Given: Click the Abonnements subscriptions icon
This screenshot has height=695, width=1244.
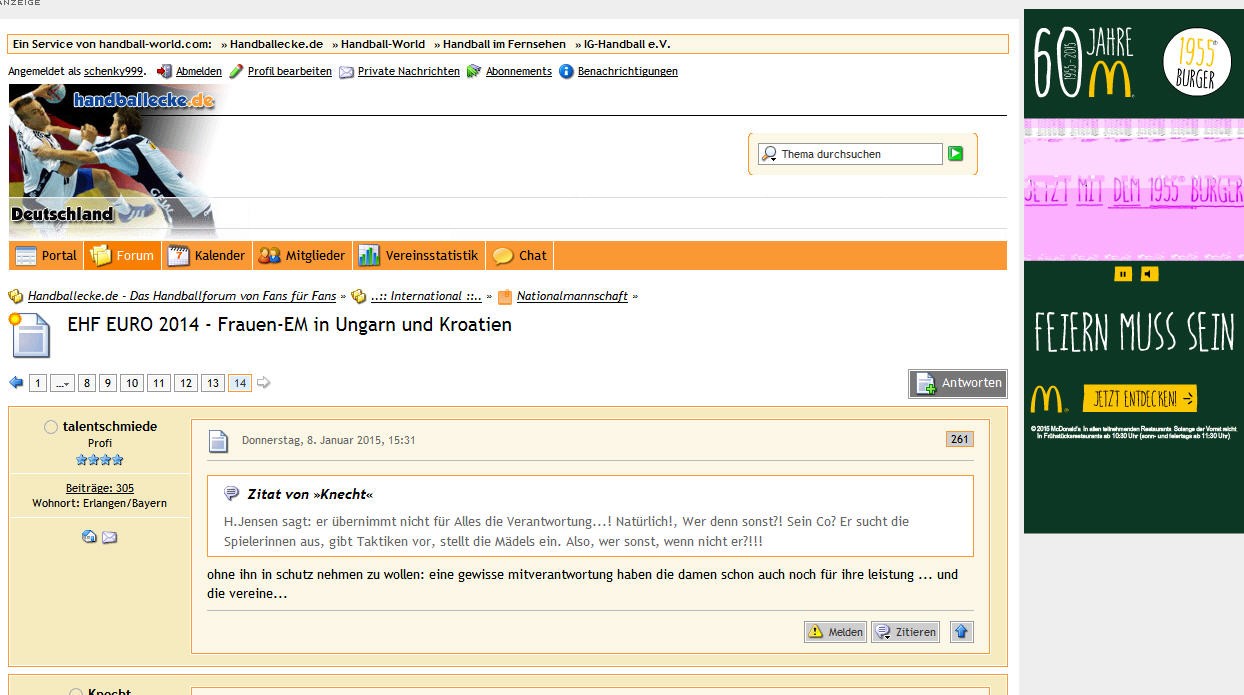Looking at the screenshot, I should [474, 72].
